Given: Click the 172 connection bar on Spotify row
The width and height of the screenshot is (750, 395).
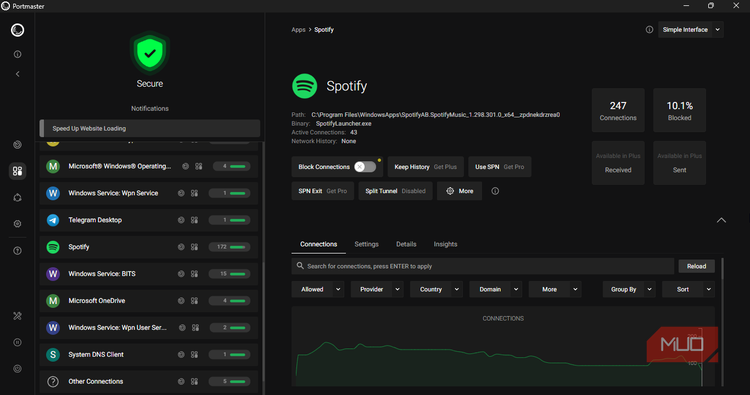Looking at the screenshot, I should (229, 247).
